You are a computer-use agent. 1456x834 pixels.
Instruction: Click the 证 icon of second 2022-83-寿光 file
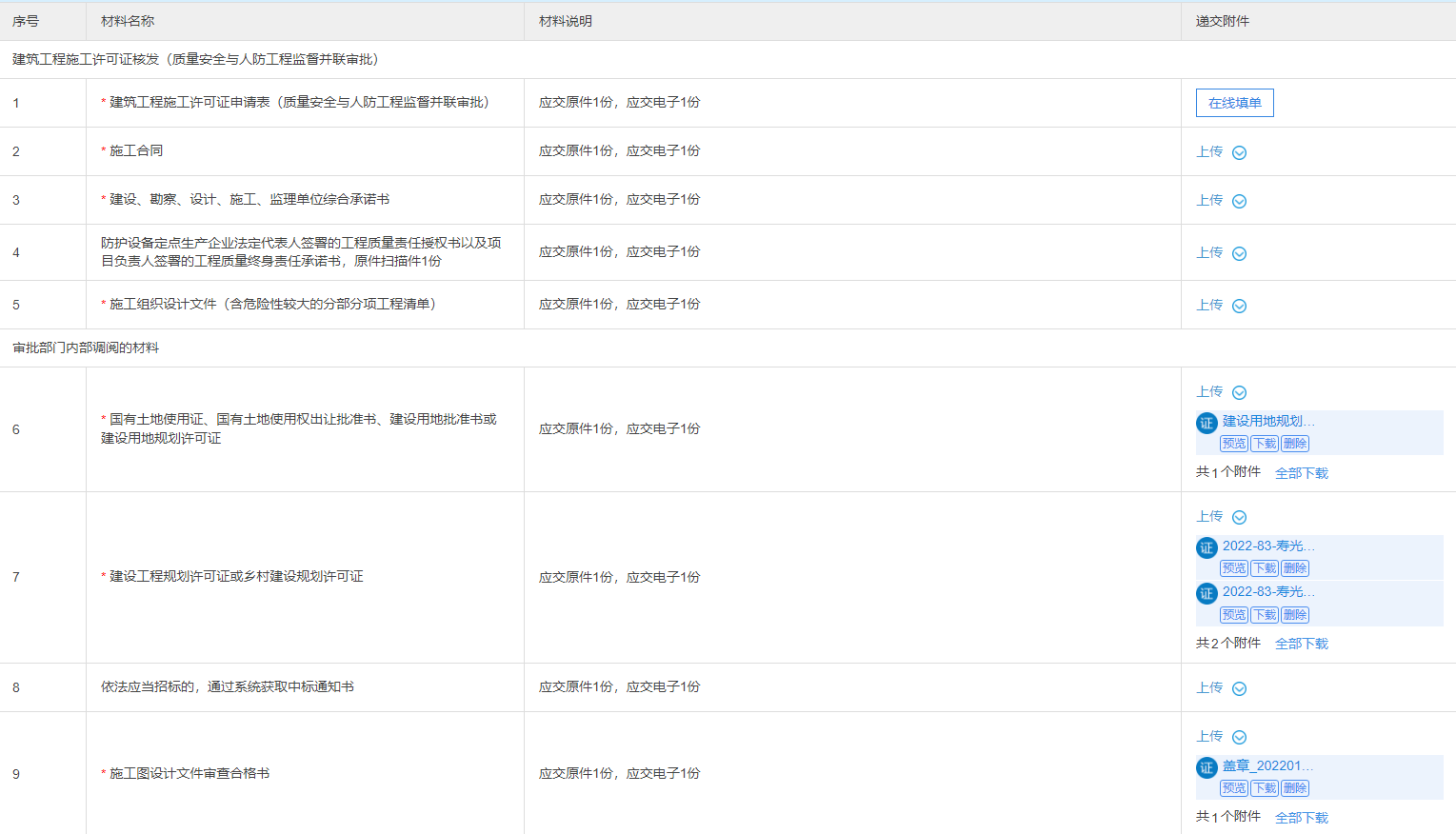click(x=1207, y=593)
